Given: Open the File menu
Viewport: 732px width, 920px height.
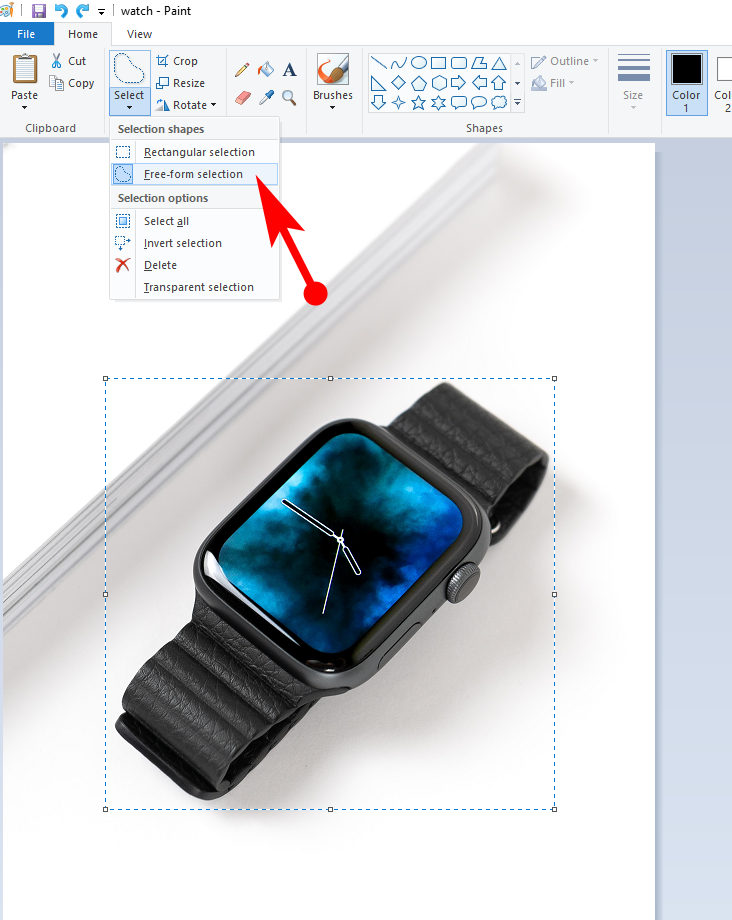Looking at the screenshot, I should pos(26,34).
